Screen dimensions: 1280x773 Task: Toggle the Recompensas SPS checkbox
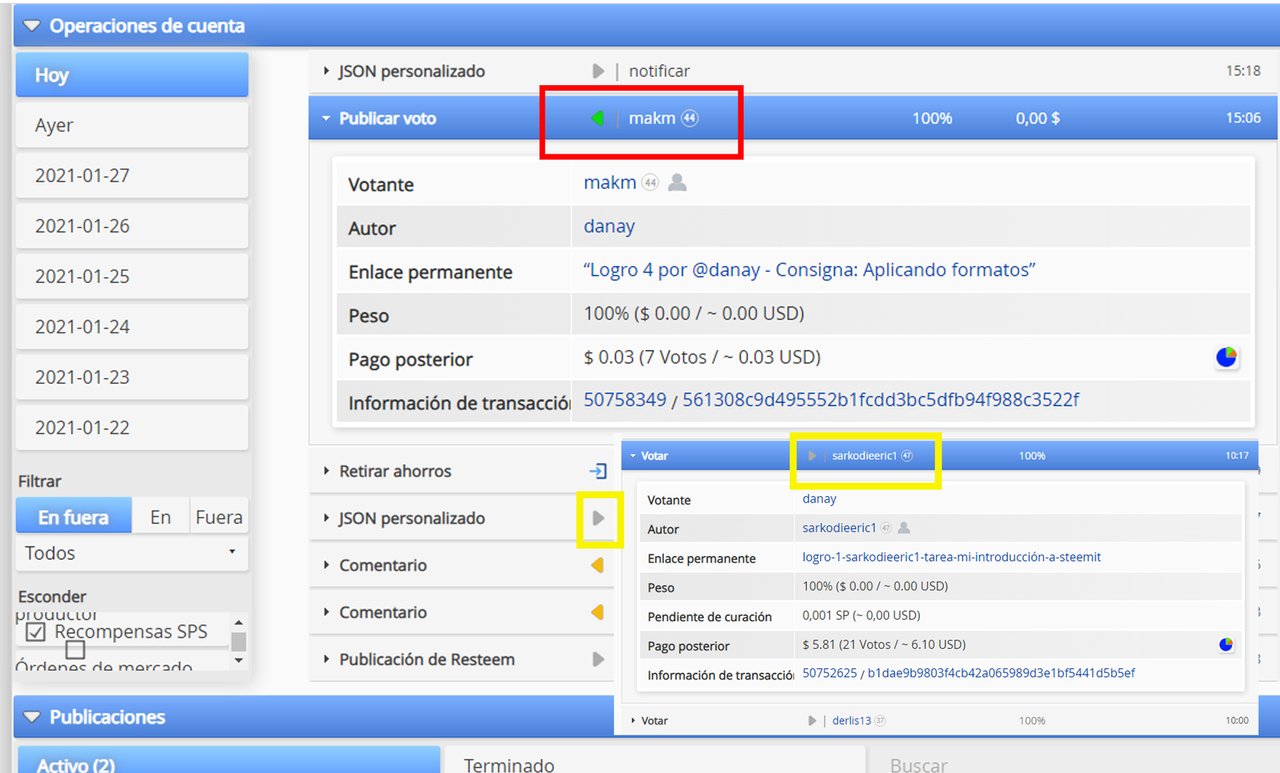[x=36, y=632]
